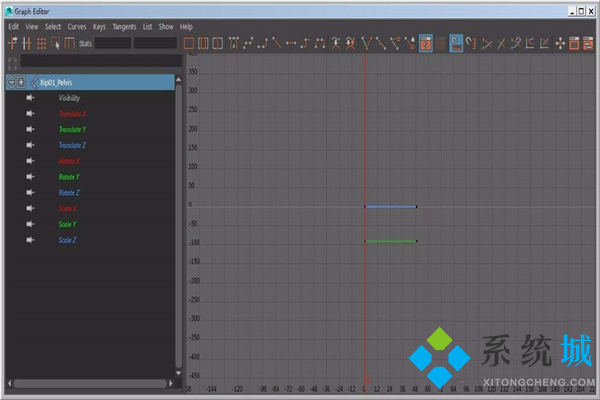This screenshot has height=400, width=600.
Task: Open the Keys menu
Action: click(x=99, y=26)
